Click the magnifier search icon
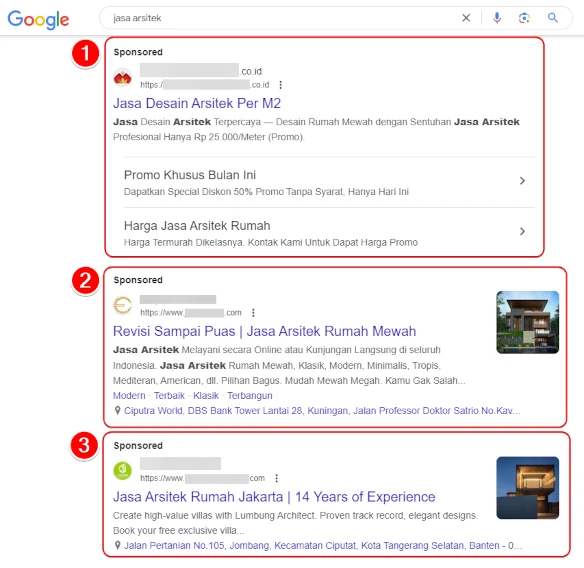 pyautogui.click(x=553, y=18)
